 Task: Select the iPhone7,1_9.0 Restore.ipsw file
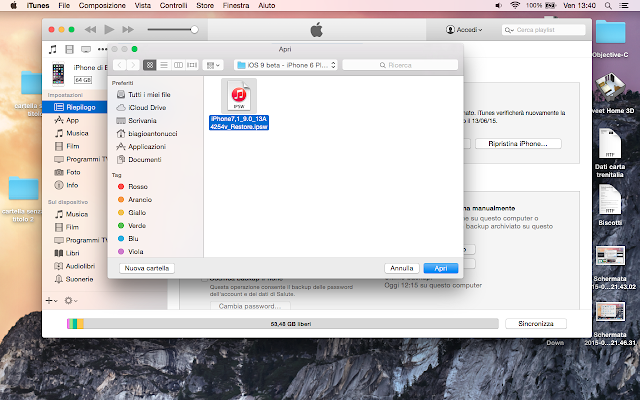pos(239,104)
